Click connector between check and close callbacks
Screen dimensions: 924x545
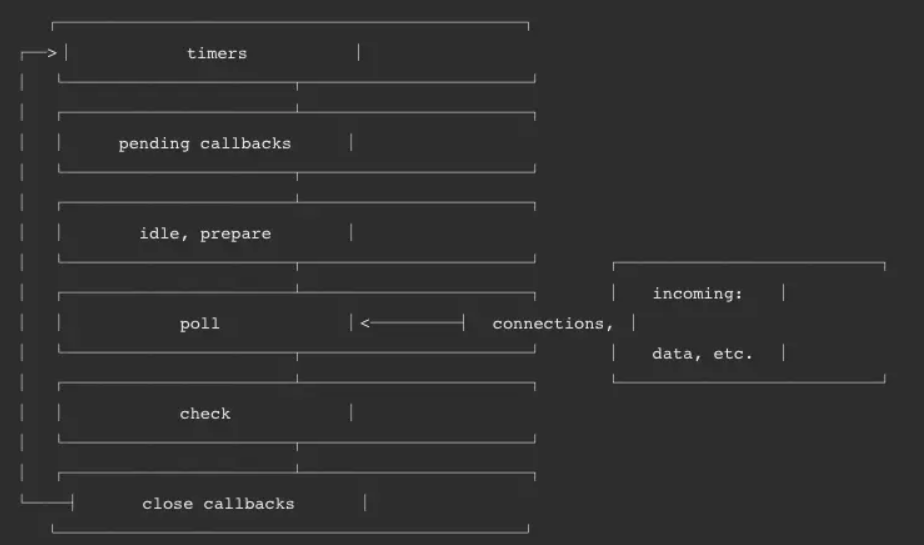[x=297, y=458]
